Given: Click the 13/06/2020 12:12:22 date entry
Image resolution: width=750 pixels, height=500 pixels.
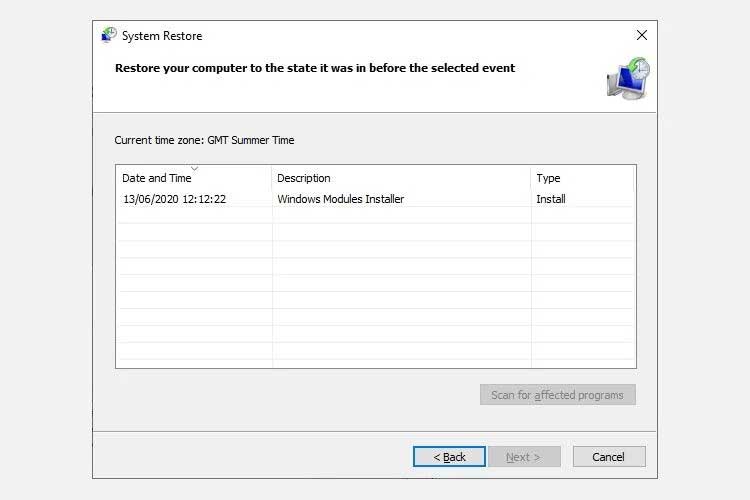Looking at the screenshot, I should 174,199.
